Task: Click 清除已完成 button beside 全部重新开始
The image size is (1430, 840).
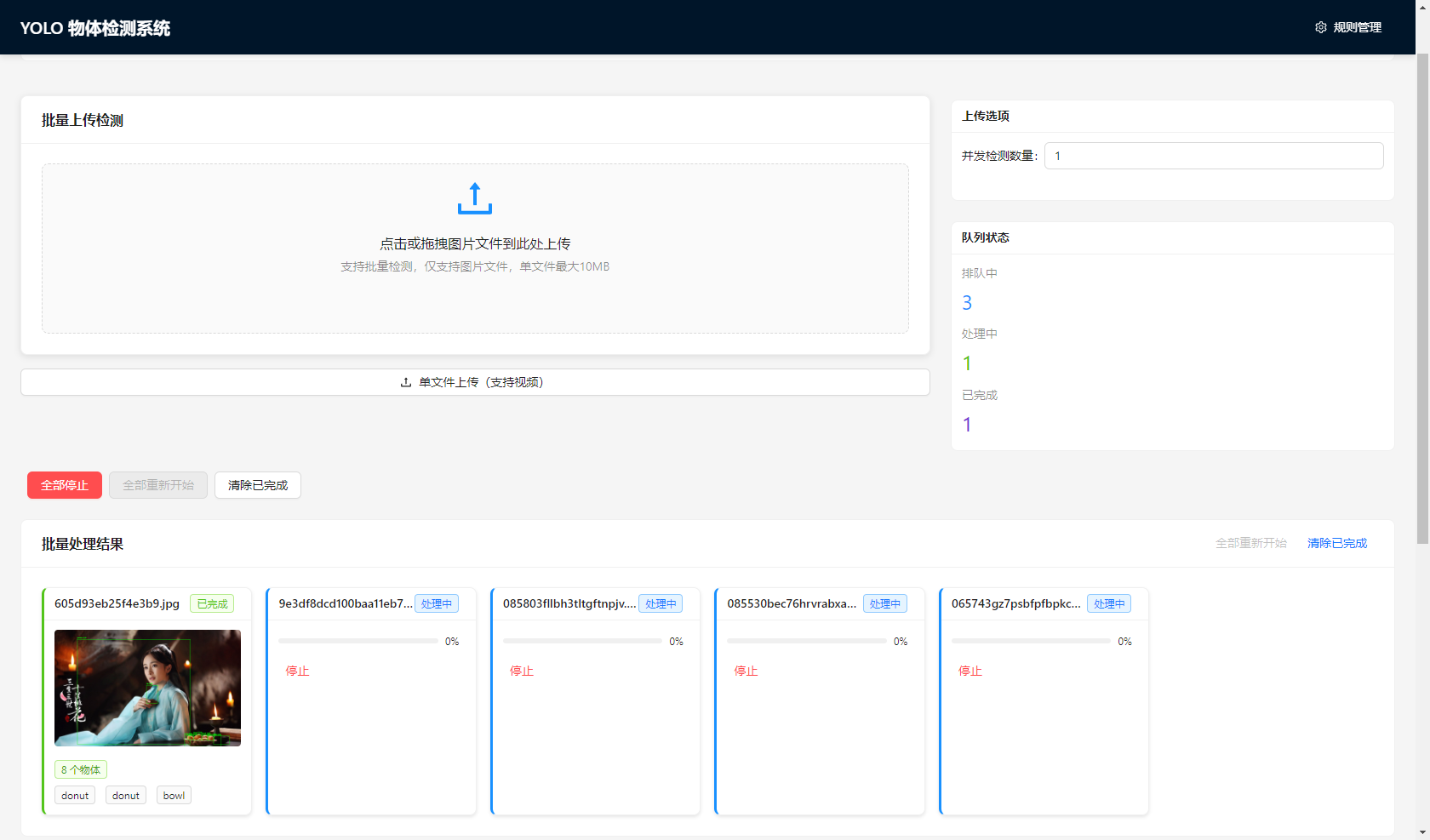Action: pos(258,485)
